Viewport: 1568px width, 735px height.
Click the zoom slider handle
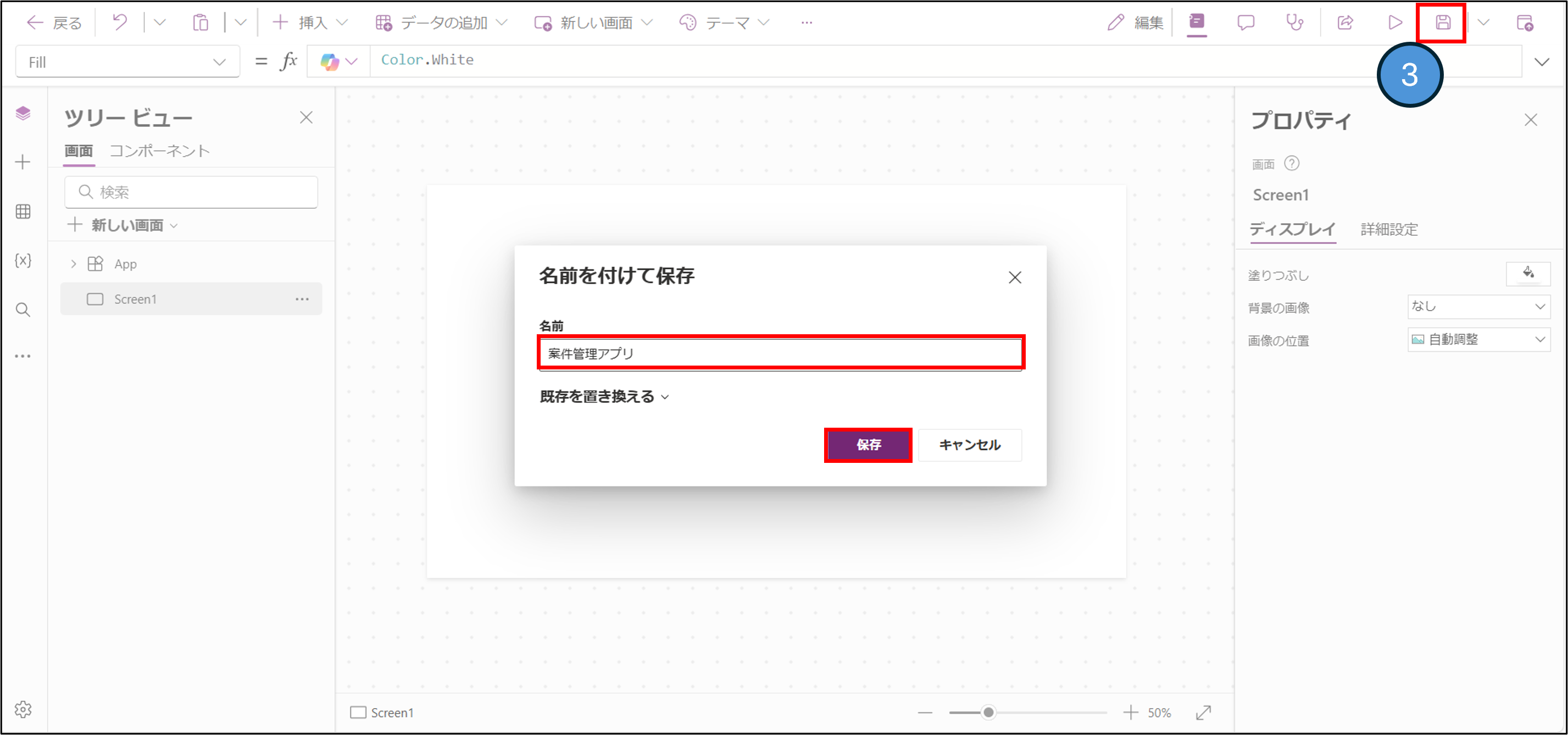pos(988,712)
